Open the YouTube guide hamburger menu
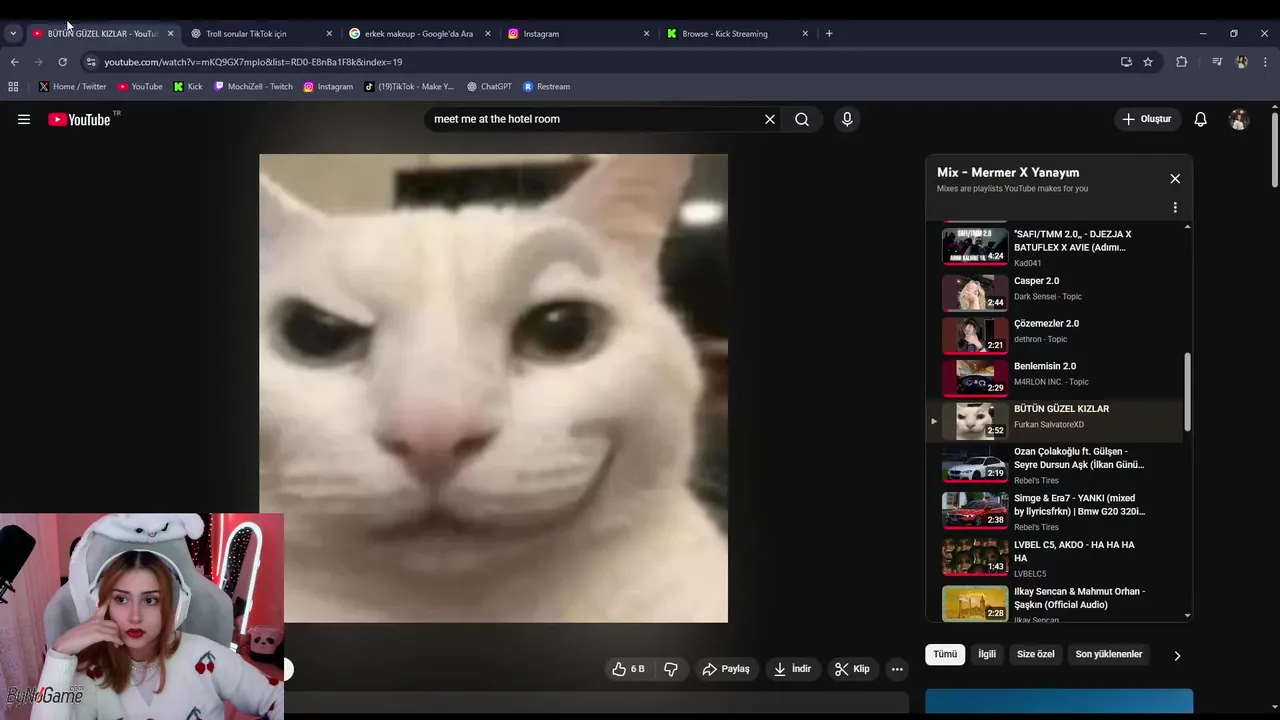1280x720 pixels. point(24,119)
